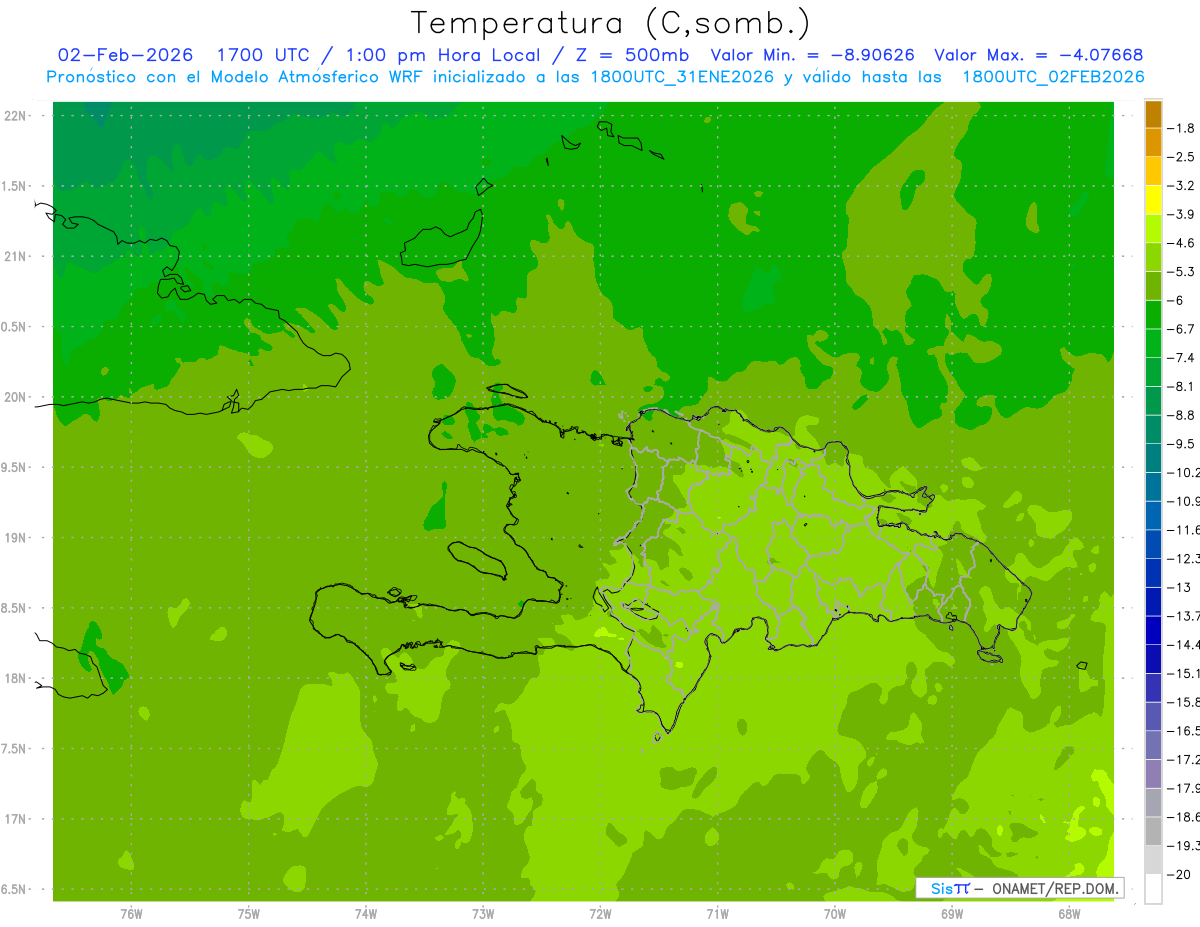Select the -8.1 colorbar value
The height and width of the screenshot is (927, 1200).
[1181, 386]
